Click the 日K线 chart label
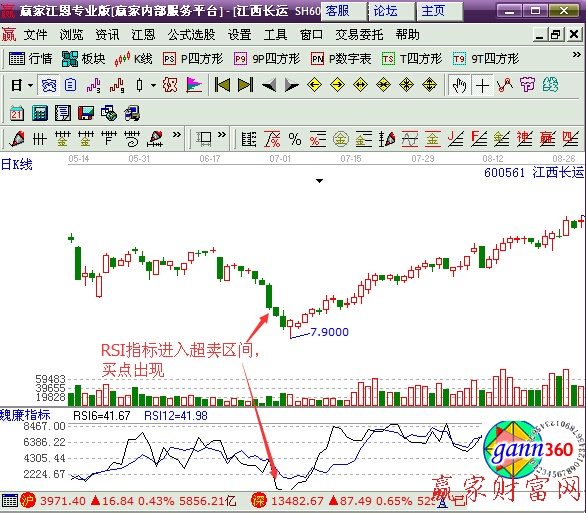The image size is (586, 513). point(17,164)
